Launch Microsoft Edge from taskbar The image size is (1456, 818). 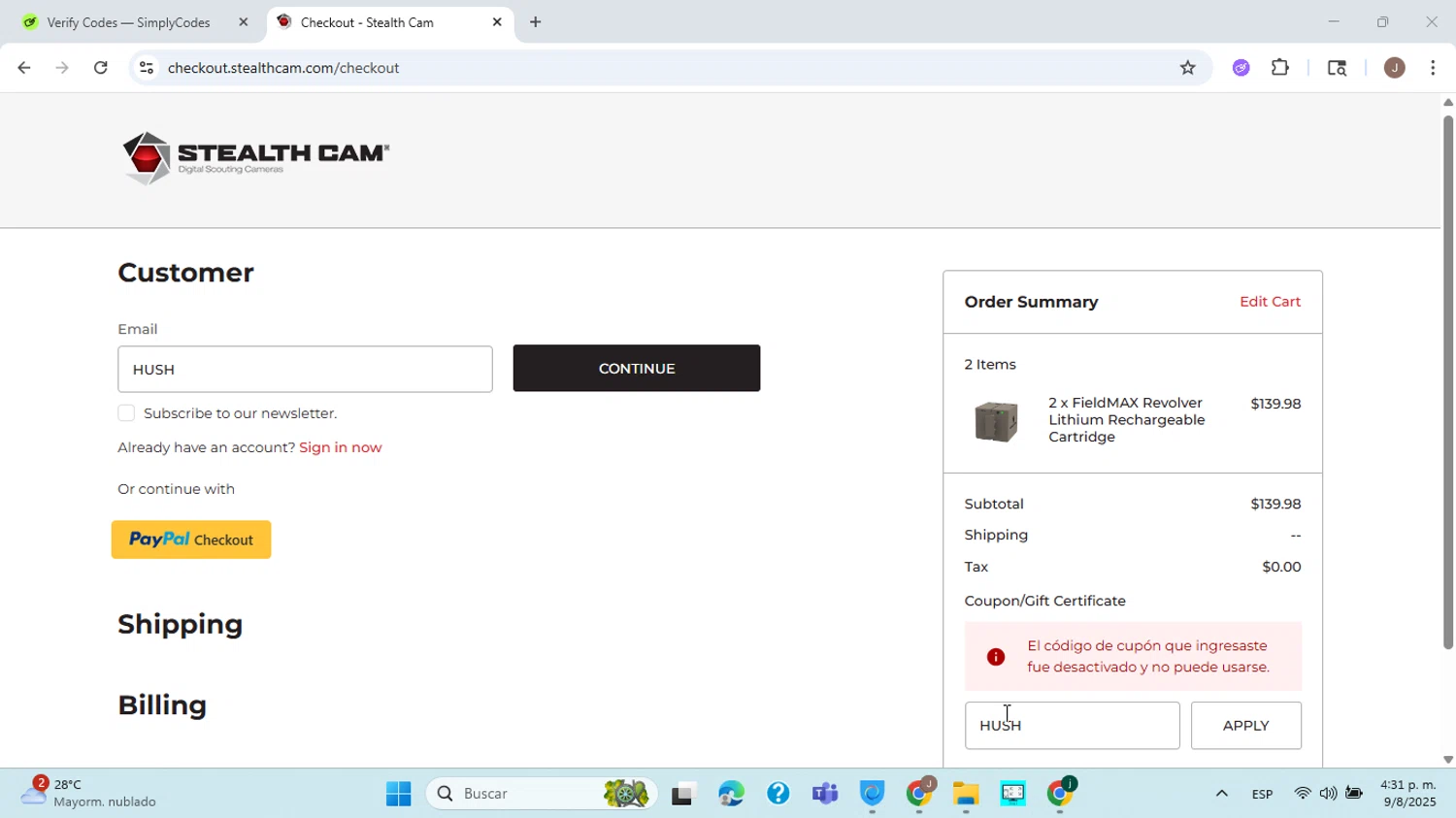tap(731, 794)
